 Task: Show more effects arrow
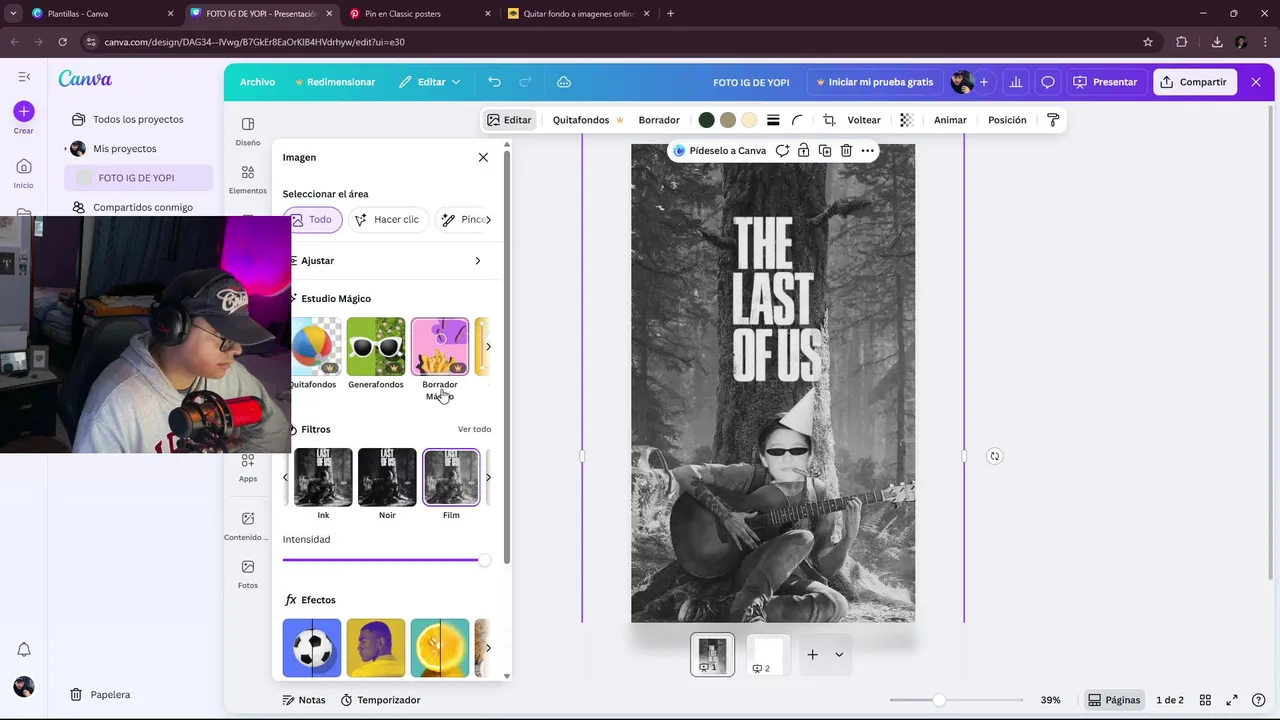[488, 648]
